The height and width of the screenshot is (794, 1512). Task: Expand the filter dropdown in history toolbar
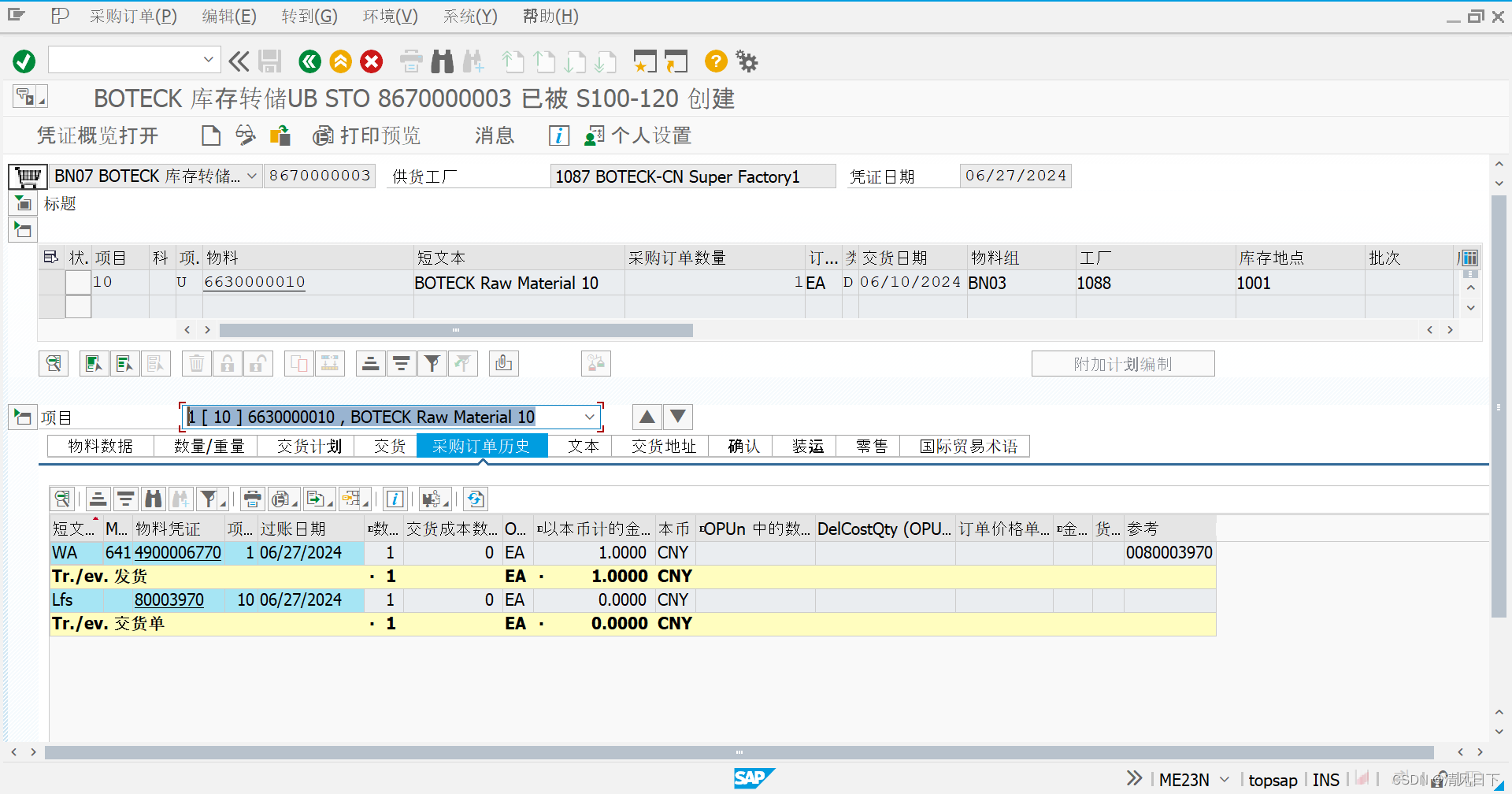click(x=223, y=503)
